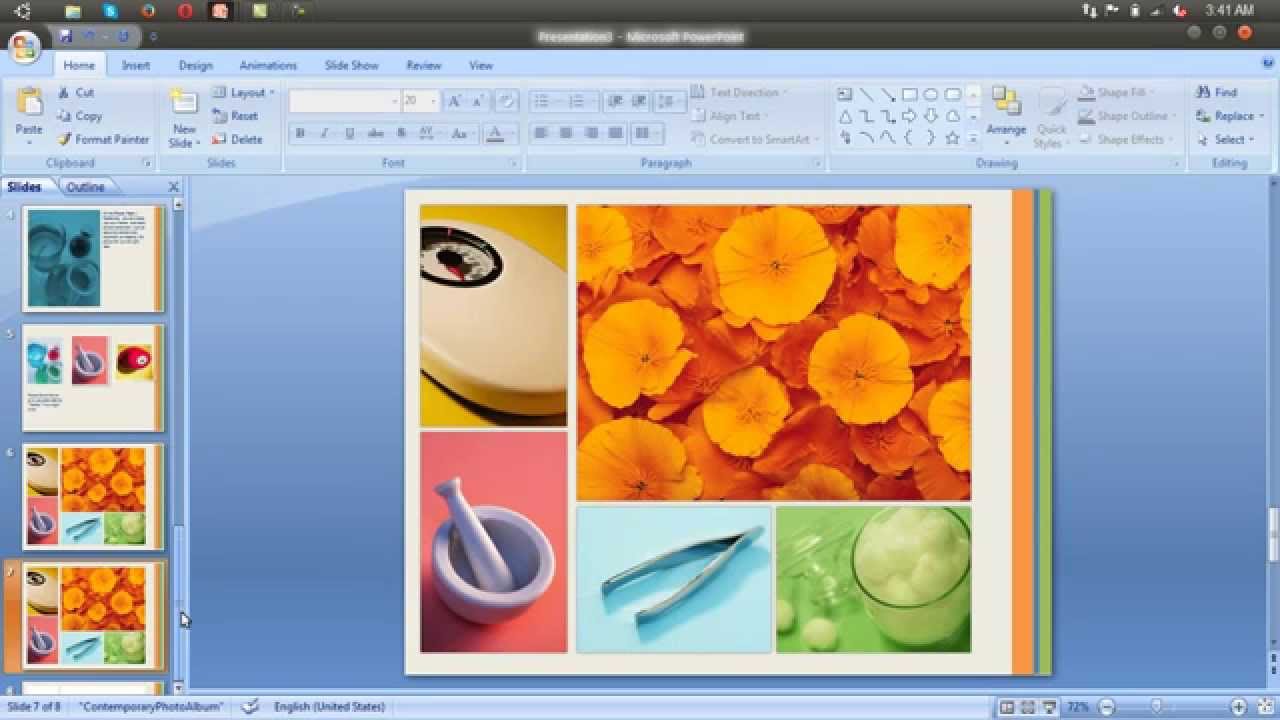Delete the current slide
This screenshot has width=1280, height=720.
(x=237, y=140)
